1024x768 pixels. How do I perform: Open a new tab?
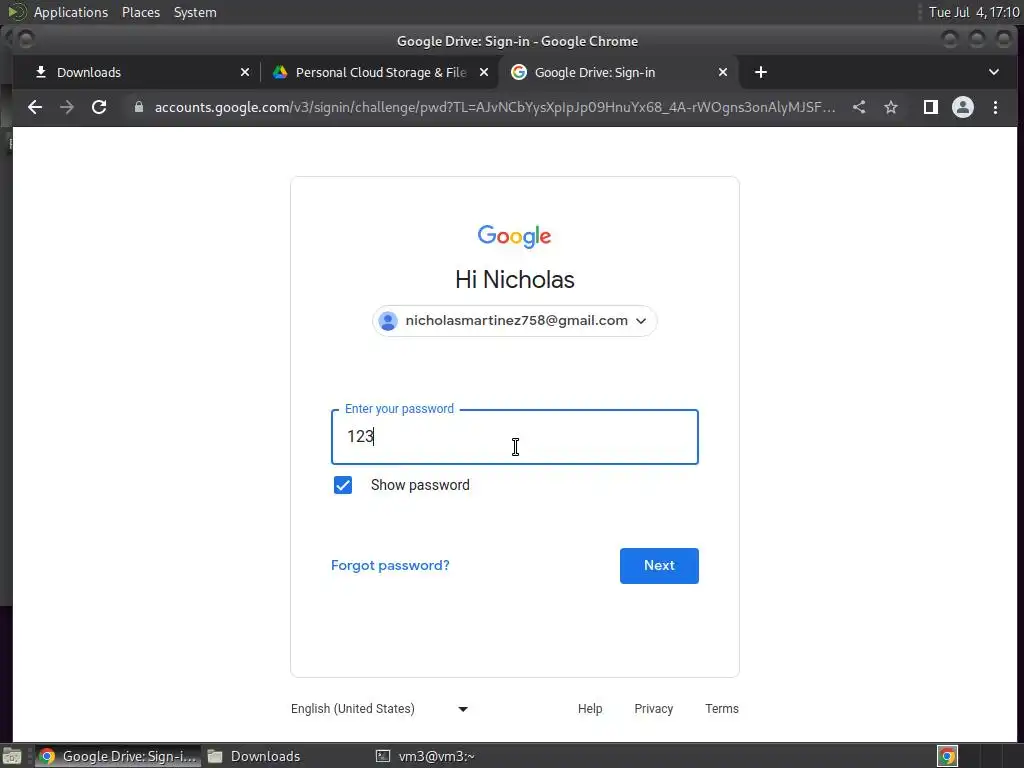pos(761,72)
